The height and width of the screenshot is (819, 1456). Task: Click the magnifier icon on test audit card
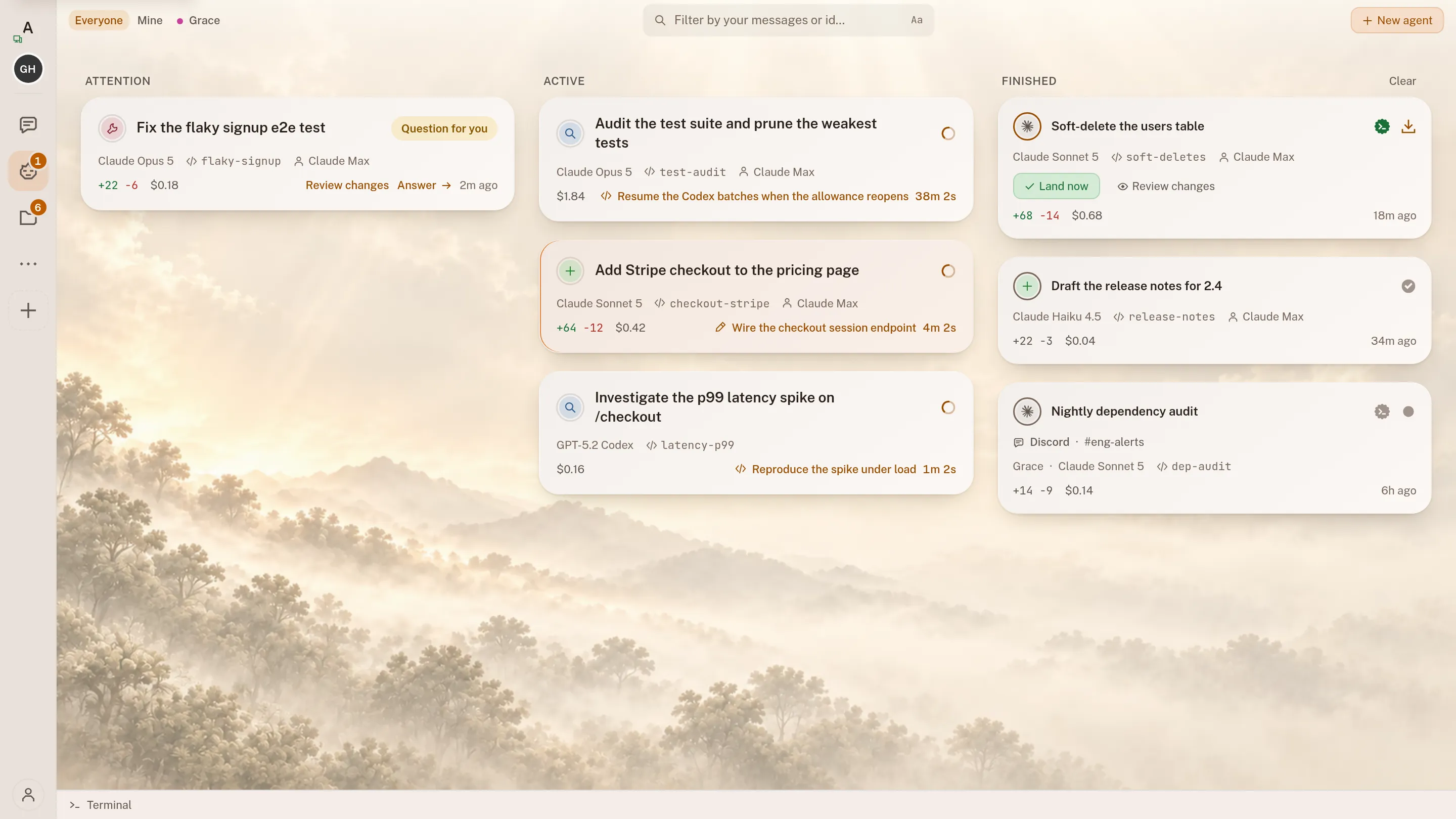(x=570, y=133)
